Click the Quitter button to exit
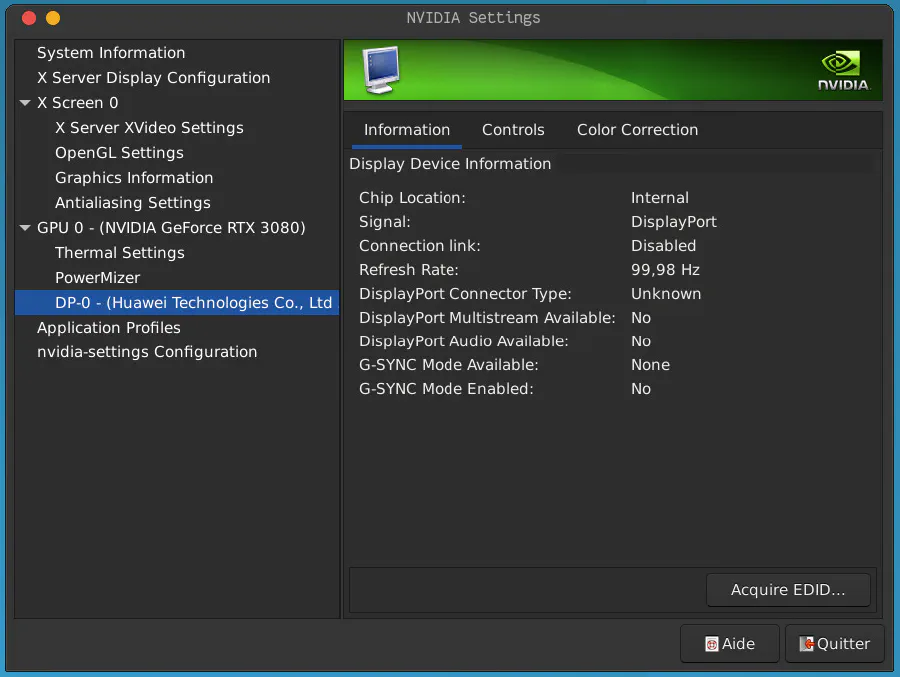900x677 pixels. click(834, 644)
